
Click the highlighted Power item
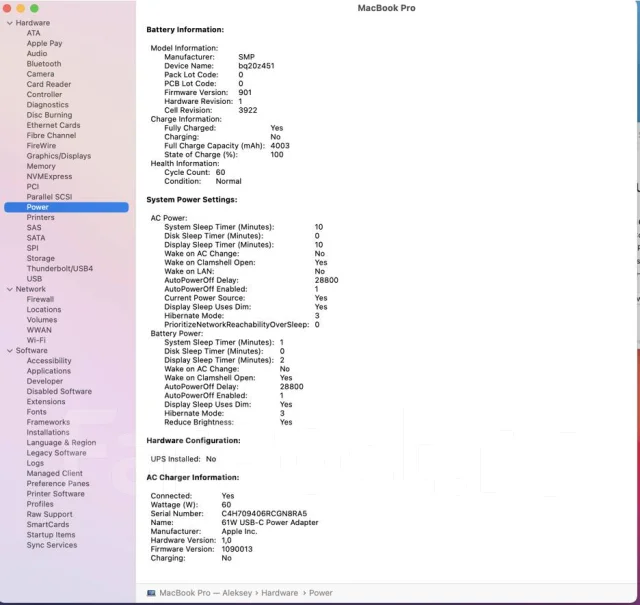(66, 207)
